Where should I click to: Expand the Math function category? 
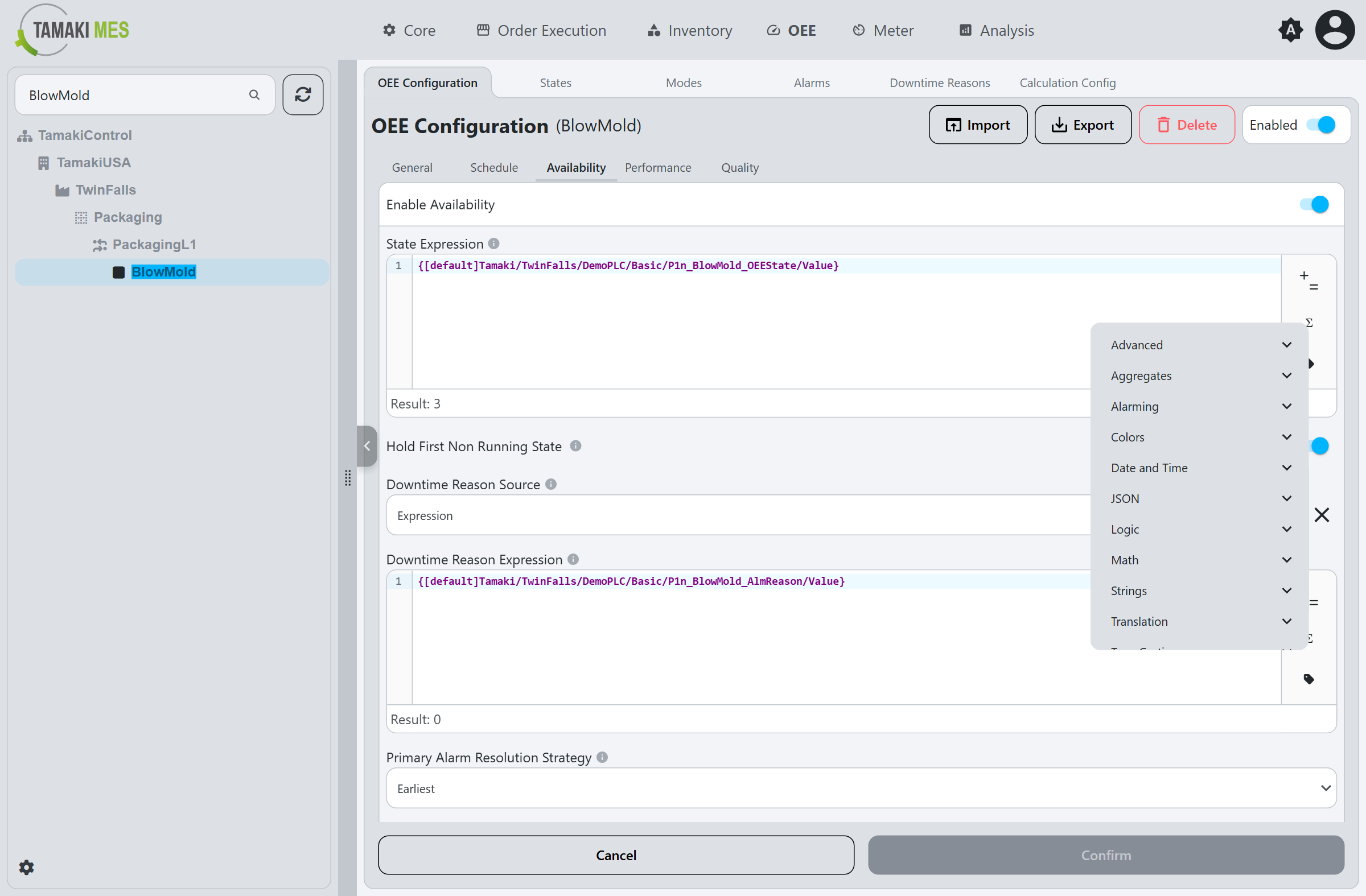pos(1200,560)
